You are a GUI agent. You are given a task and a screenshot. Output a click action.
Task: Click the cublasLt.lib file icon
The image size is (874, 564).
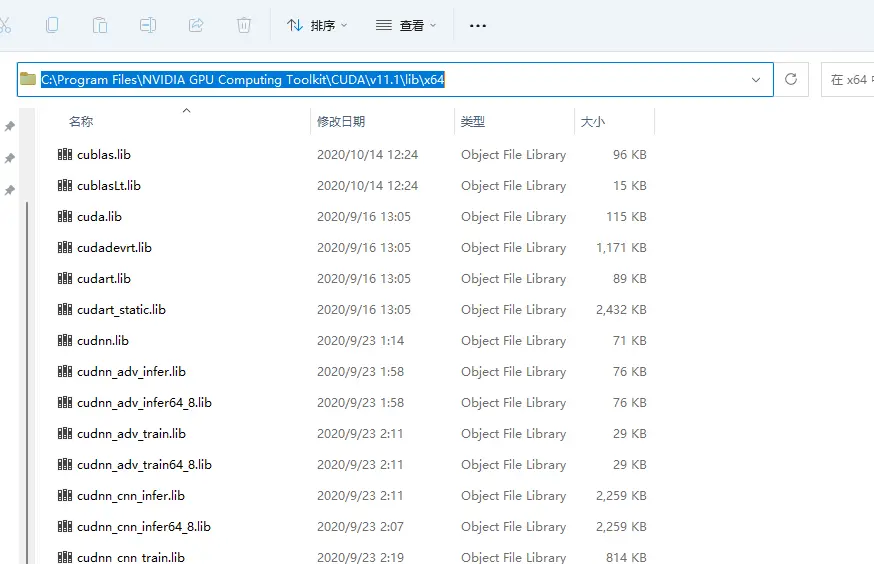(65, 186)
